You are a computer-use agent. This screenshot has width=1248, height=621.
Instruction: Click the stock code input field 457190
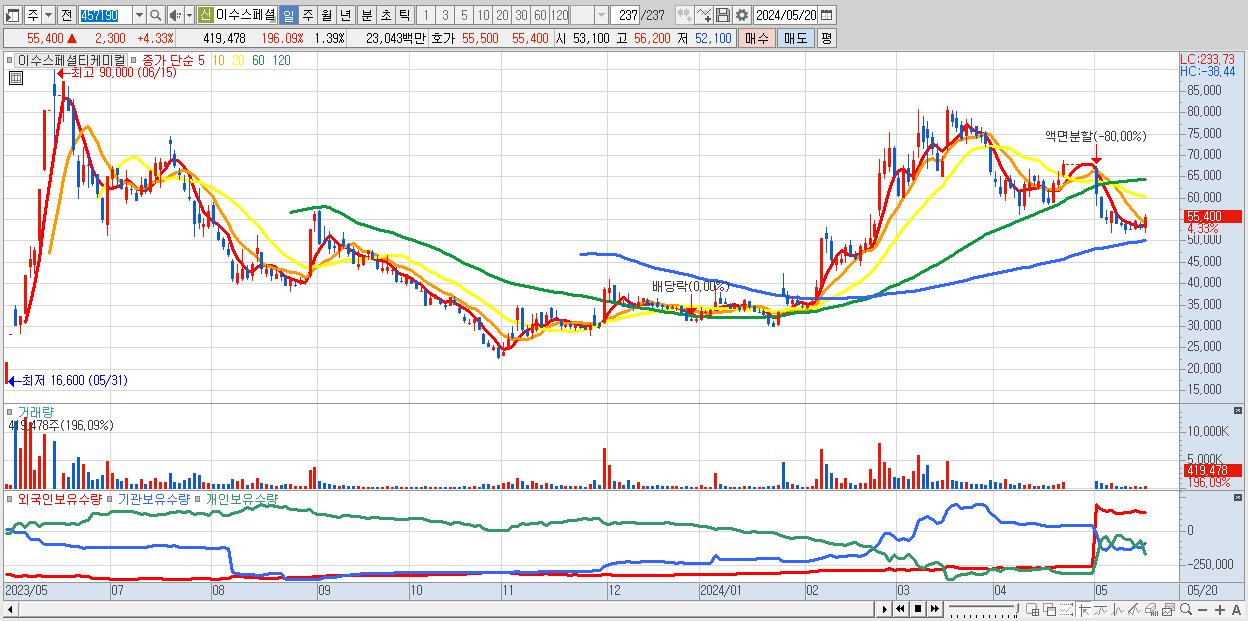tap(105, 16)
